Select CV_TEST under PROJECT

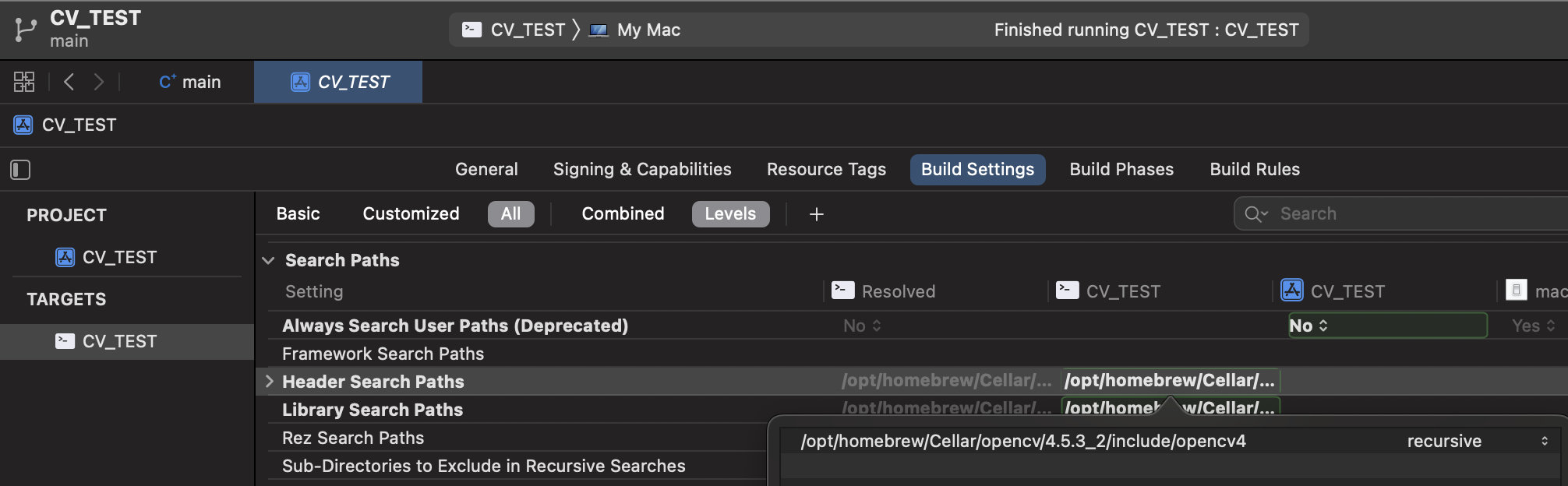tap(119, 257)
